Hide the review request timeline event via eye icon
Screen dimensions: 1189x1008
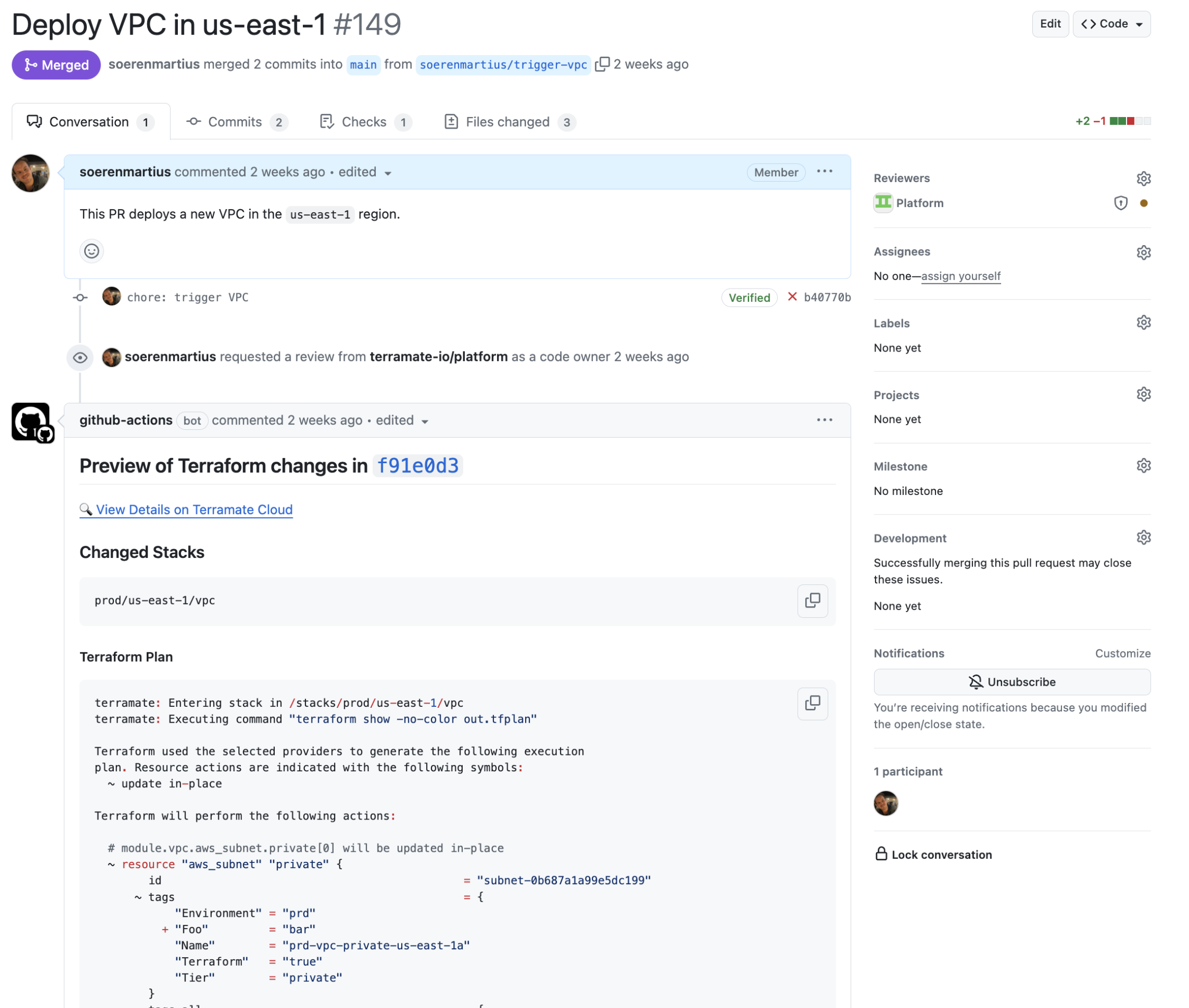(x=79, y=357)
